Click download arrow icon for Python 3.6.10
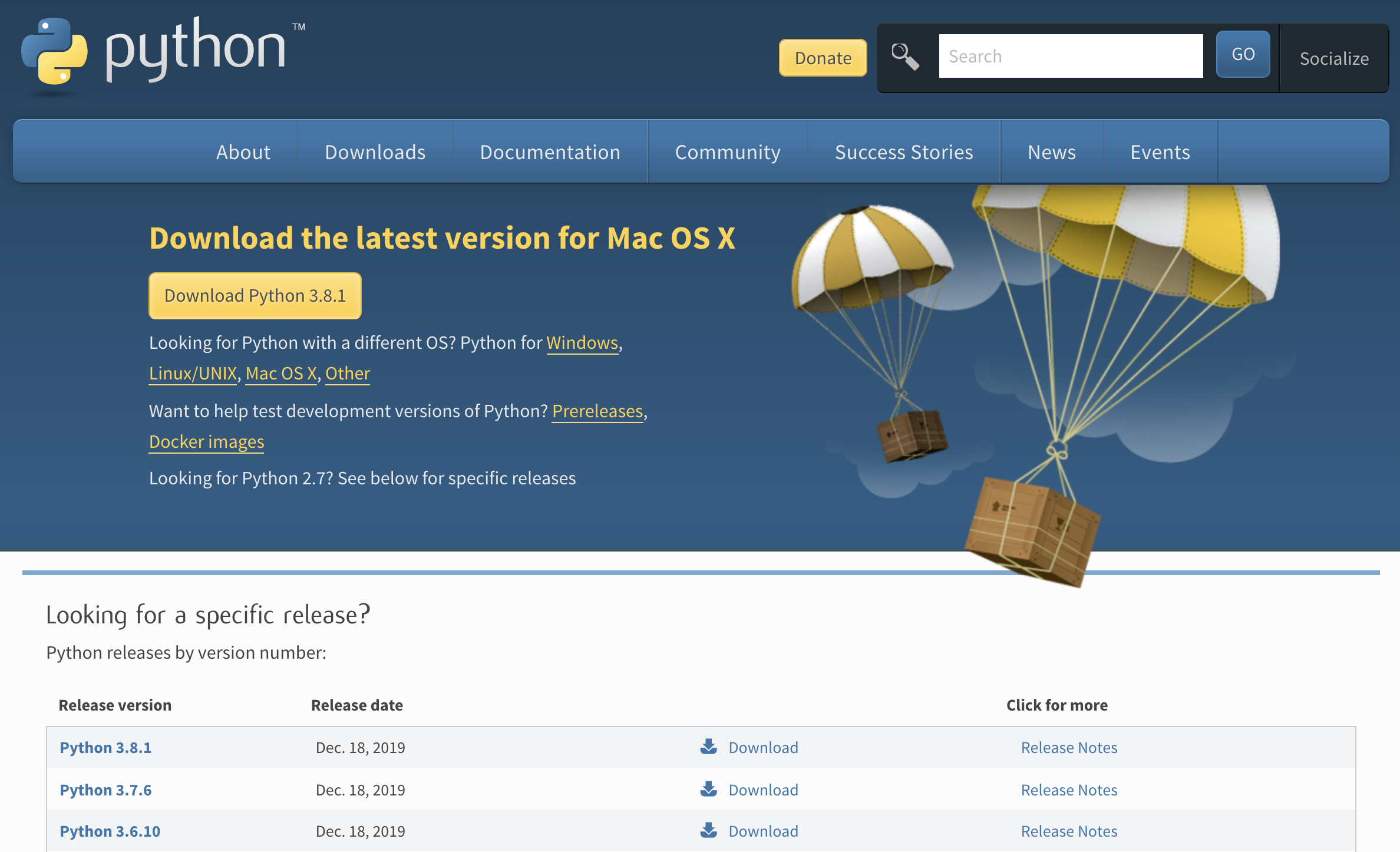This screenshot has height=852, width=1400. click(709, 830)
